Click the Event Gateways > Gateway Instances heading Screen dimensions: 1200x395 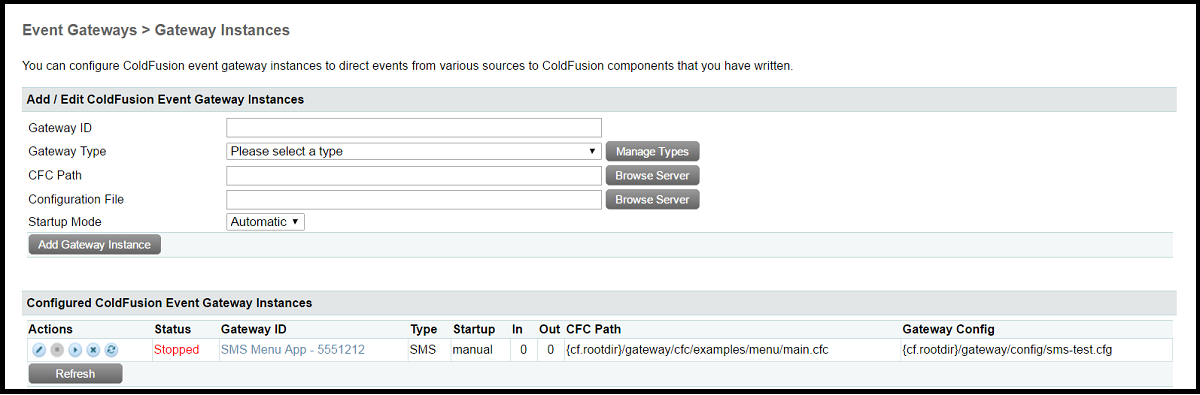click(156, 31)
